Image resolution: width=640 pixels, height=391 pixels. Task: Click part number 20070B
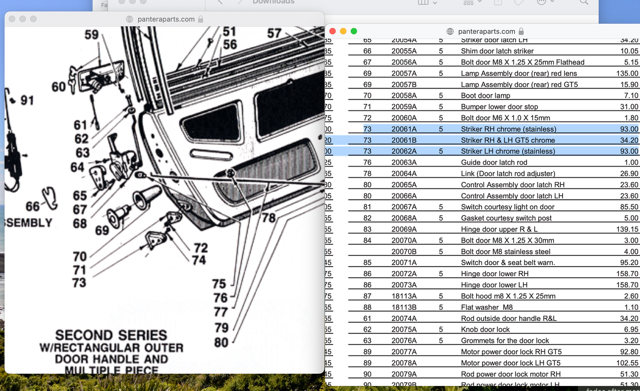(x=404, y=252)
